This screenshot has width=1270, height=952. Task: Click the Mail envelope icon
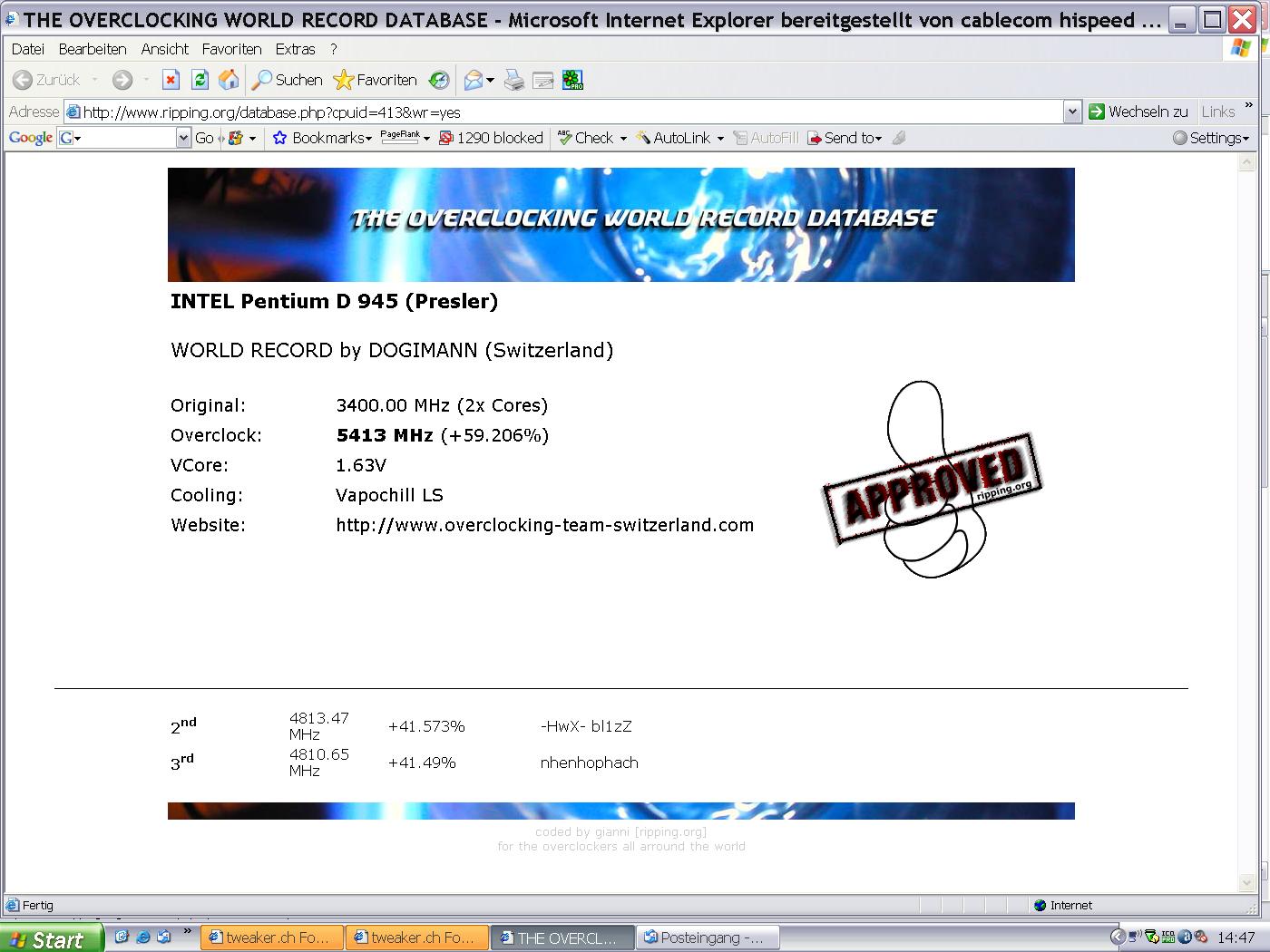[x=474, y=81]
